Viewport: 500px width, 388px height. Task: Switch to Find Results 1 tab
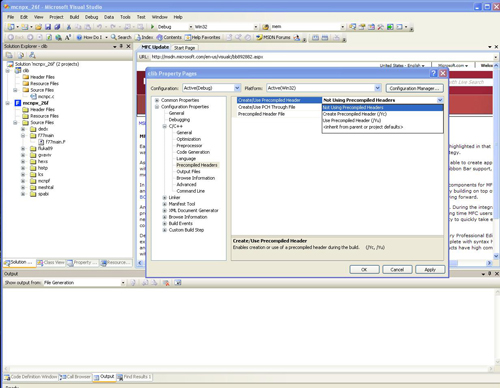[x=134, y=377]
